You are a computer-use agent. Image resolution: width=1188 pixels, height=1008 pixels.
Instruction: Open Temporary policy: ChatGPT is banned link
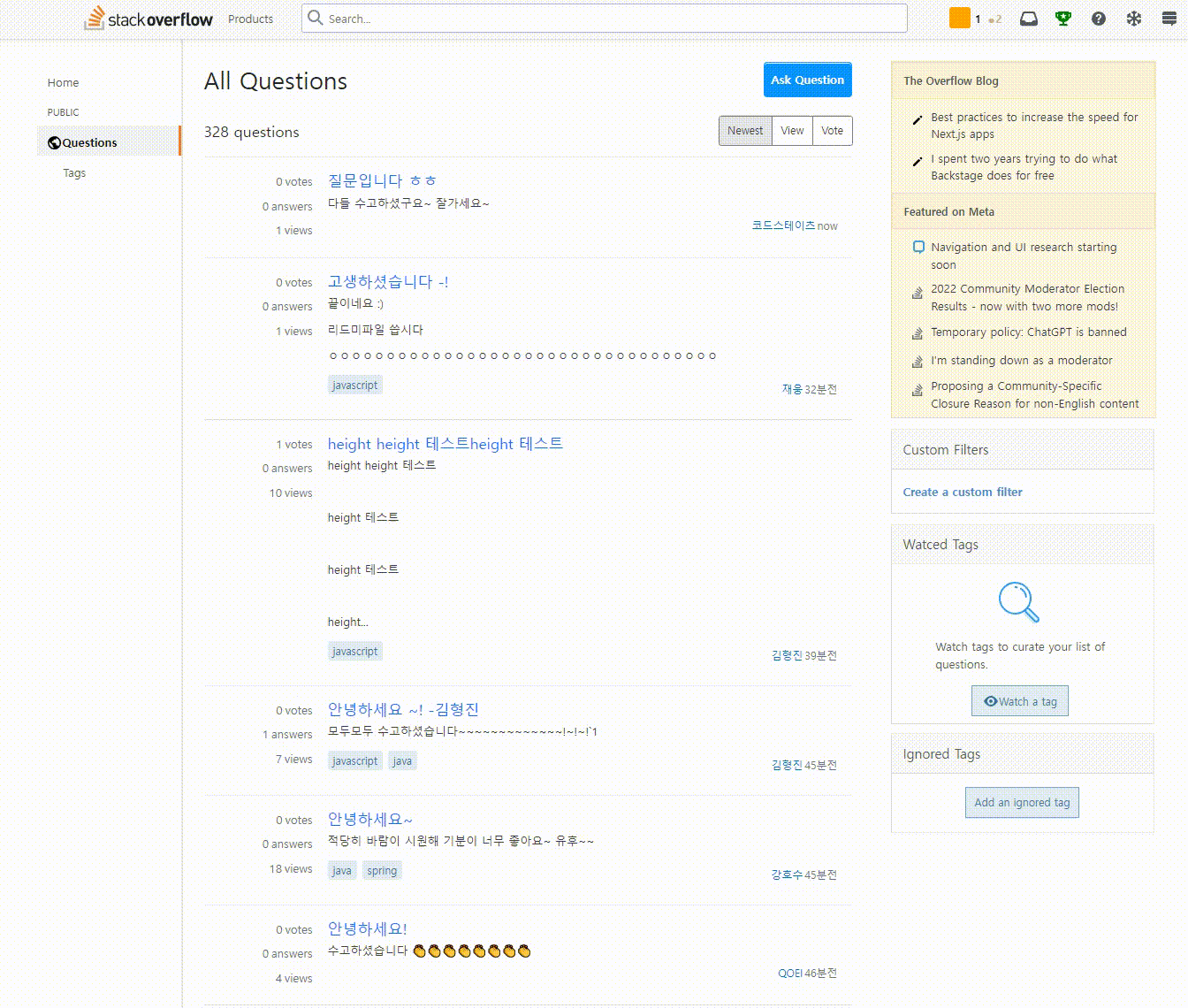tap(1029, 332)
